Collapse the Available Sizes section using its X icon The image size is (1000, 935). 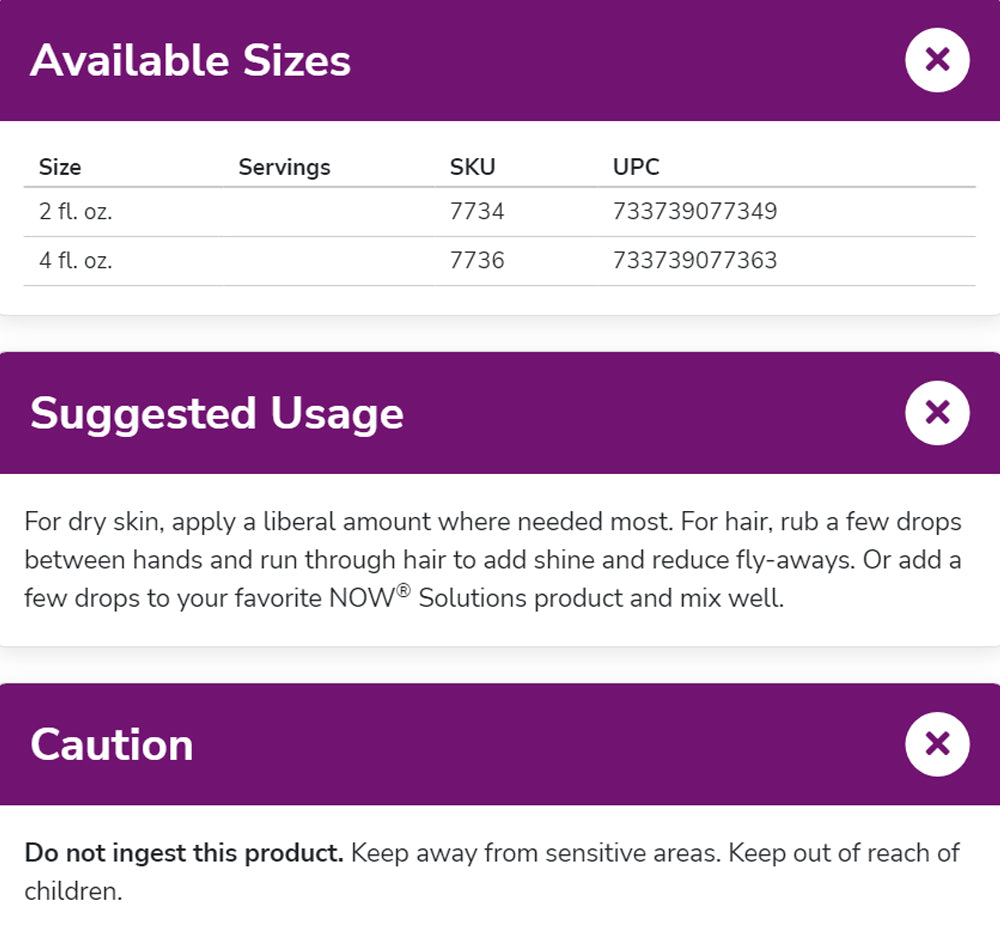point(937,60)
